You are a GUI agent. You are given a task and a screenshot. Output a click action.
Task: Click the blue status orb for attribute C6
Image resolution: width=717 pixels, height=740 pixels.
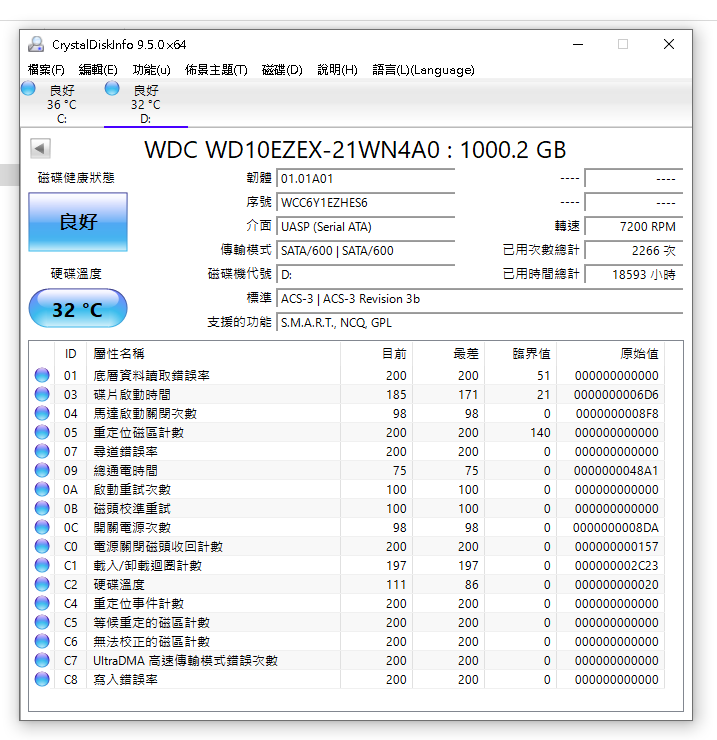42,641
